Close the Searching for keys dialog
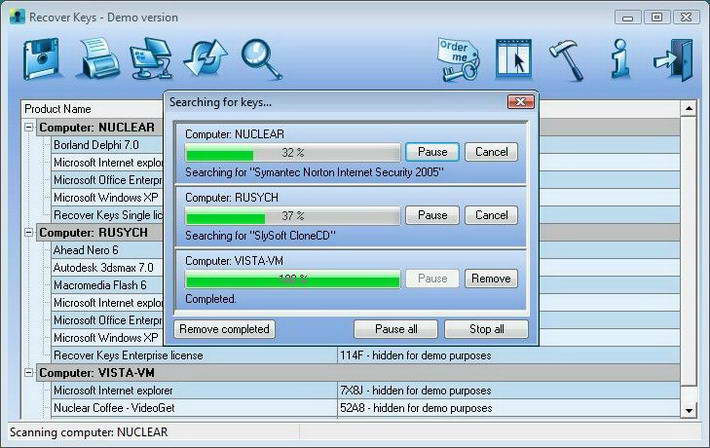The height and width of the screenshot is (448, 710). coord(520,101)
